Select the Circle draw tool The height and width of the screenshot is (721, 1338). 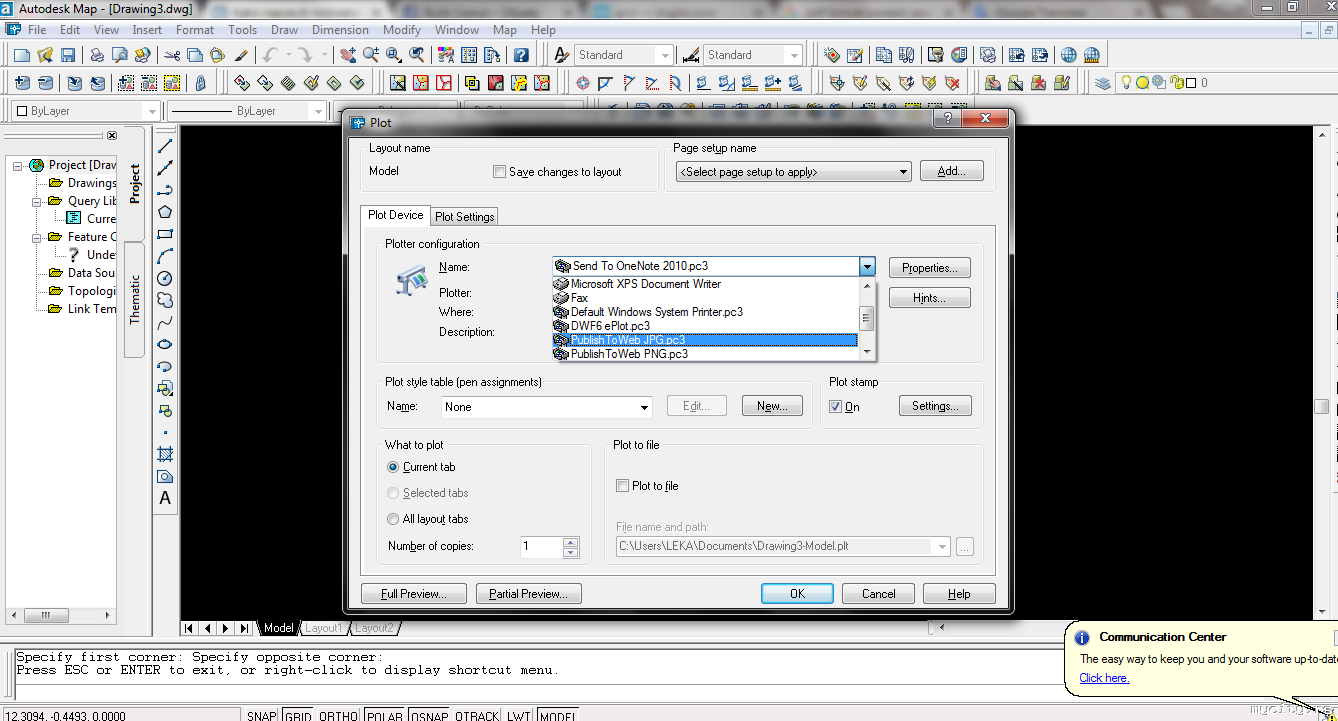[165, 278]
